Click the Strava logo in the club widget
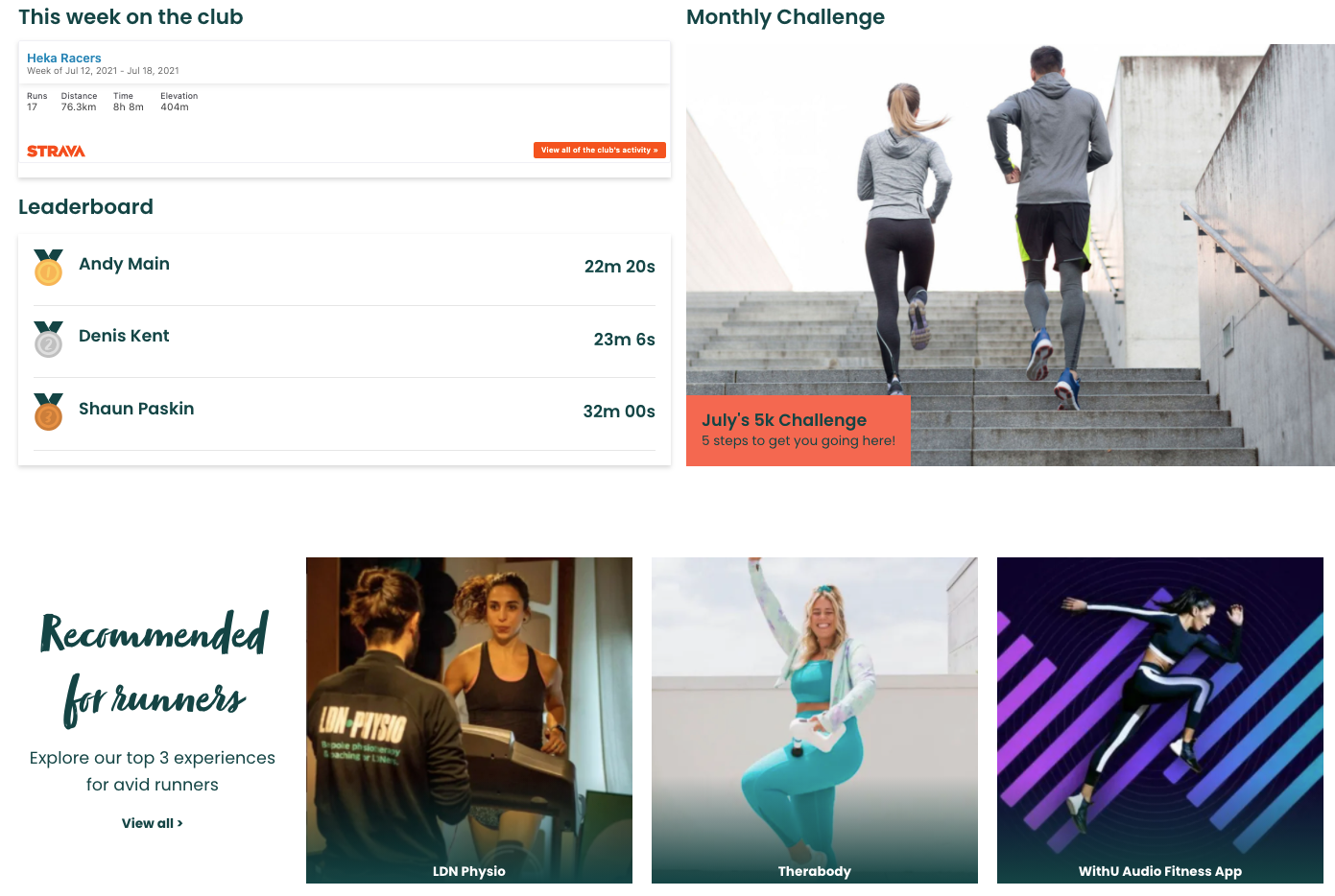Screen dimensions: 1335x896 click(56, 151)
